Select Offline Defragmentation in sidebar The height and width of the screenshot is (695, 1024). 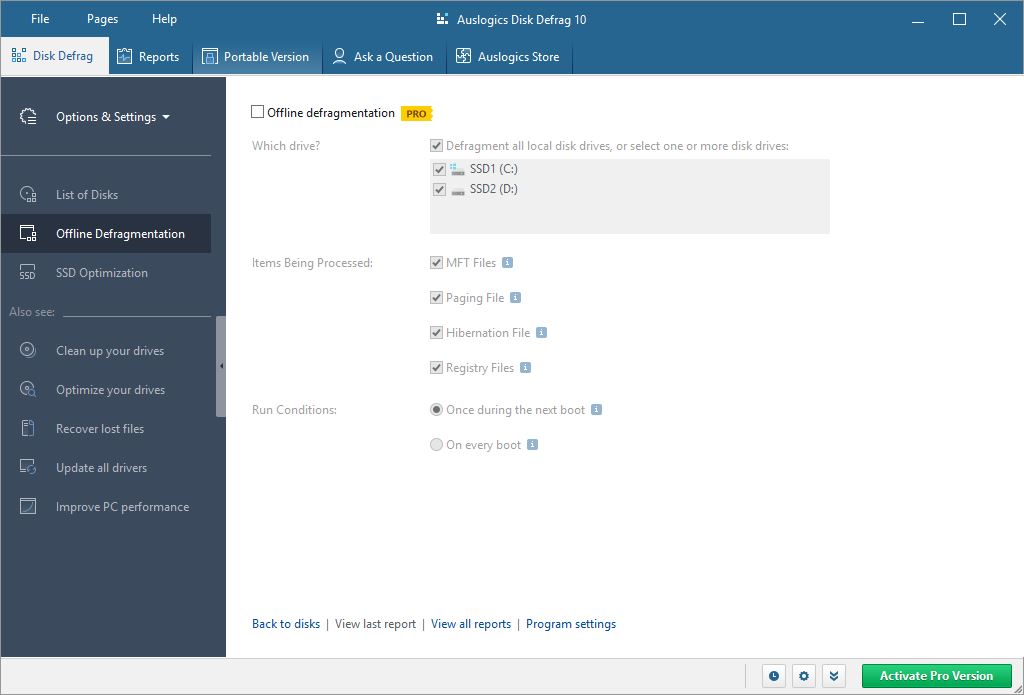click(106, 234)
